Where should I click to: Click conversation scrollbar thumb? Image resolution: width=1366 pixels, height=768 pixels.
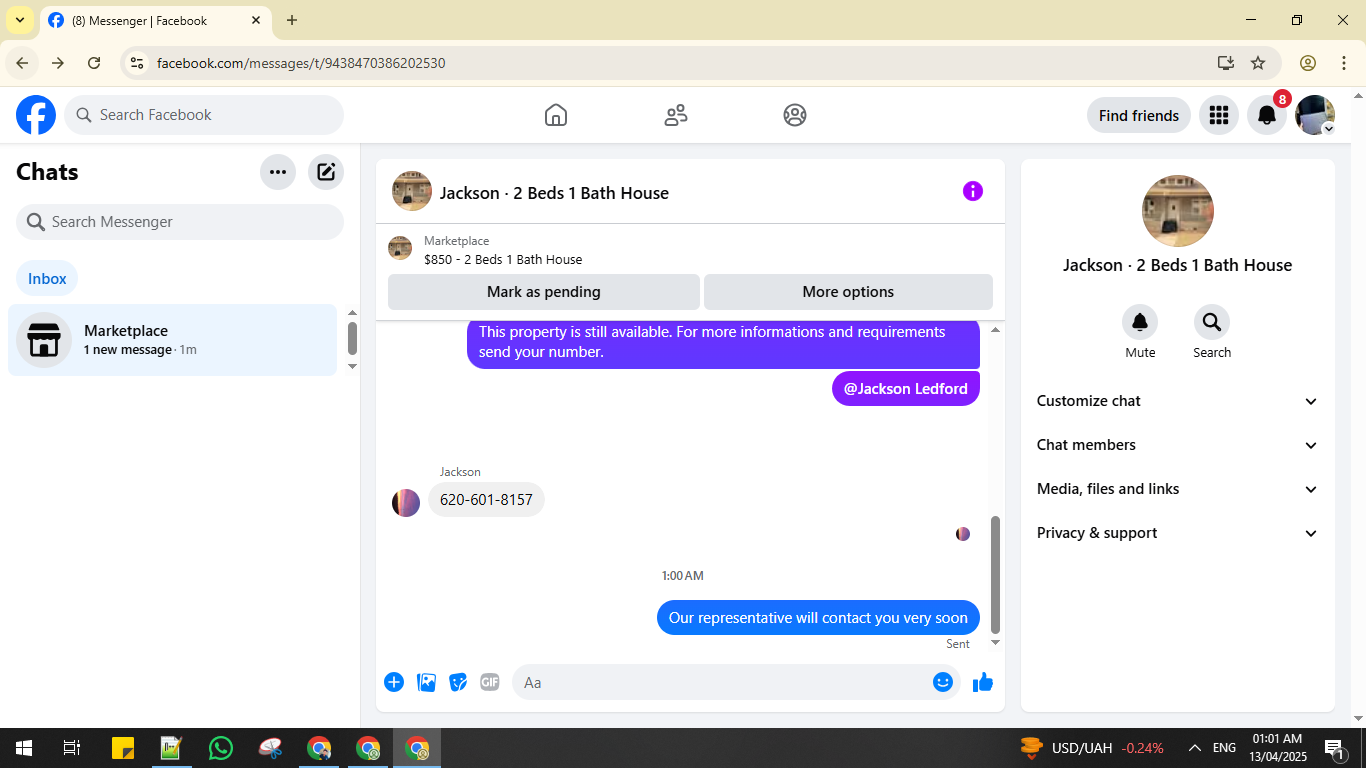[995, 574]
